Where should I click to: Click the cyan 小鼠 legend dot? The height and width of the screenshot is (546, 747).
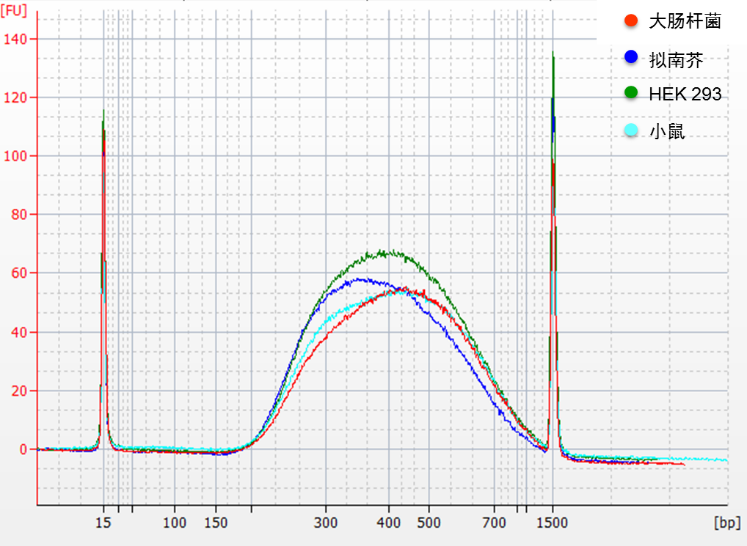(630, 130)
